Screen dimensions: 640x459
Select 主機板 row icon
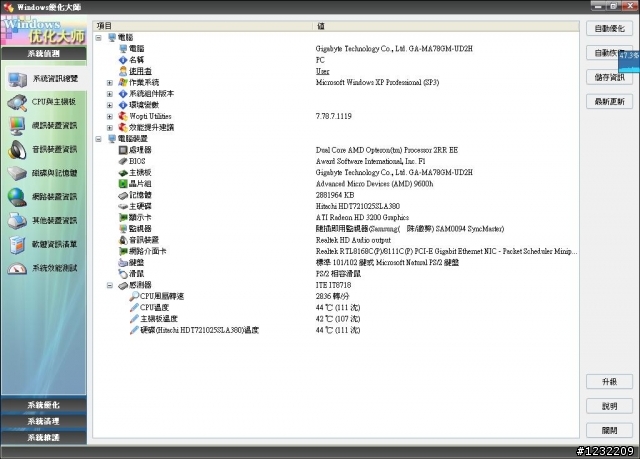123,173
